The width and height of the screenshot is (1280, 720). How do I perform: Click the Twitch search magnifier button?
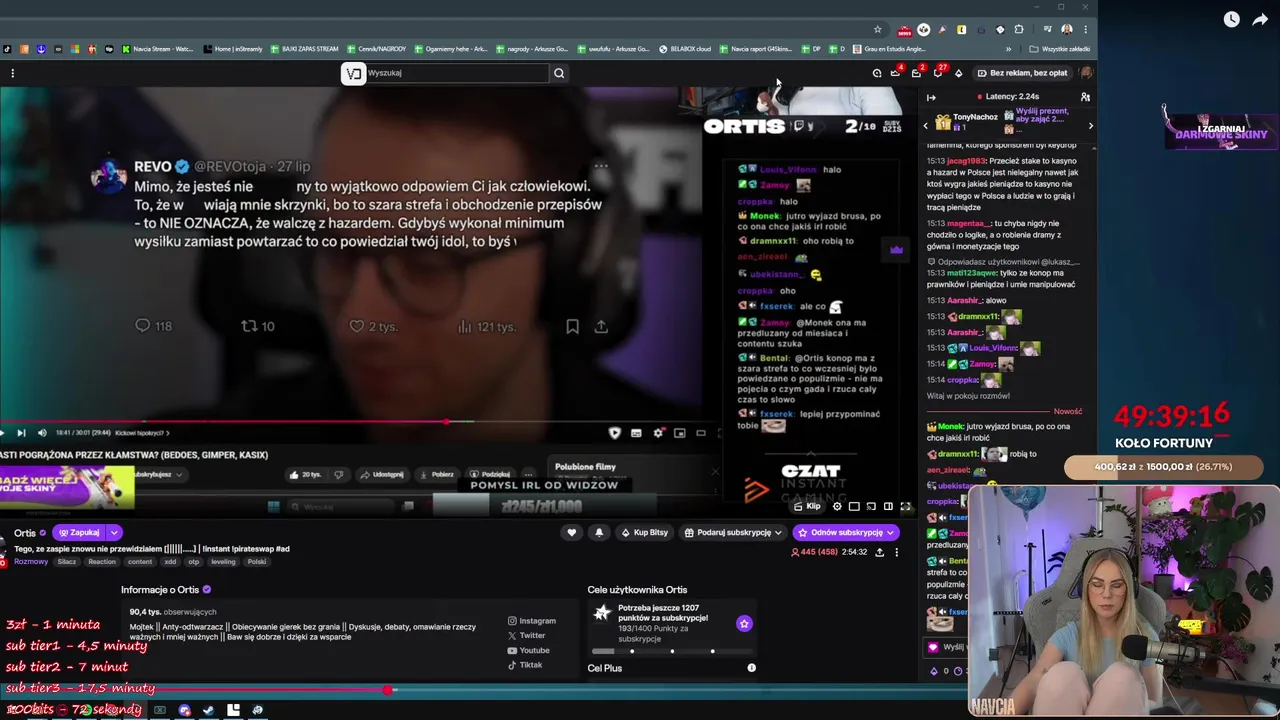click(x=559, y=73)
